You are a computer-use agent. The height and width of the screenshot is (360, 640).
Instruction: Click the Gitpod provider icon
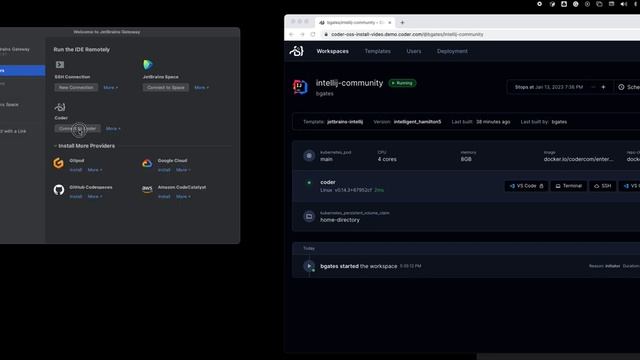pos(58,163)
